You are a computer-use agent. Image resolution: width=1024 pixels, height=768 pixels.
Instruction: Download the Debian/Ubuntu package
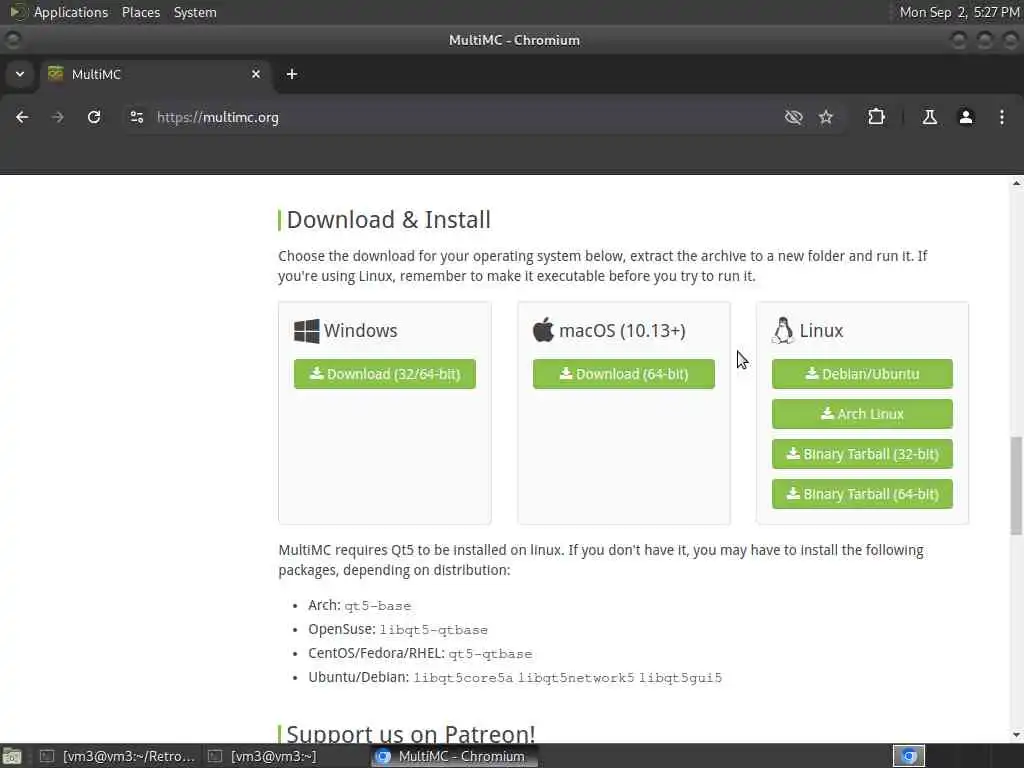click(862, 374)
